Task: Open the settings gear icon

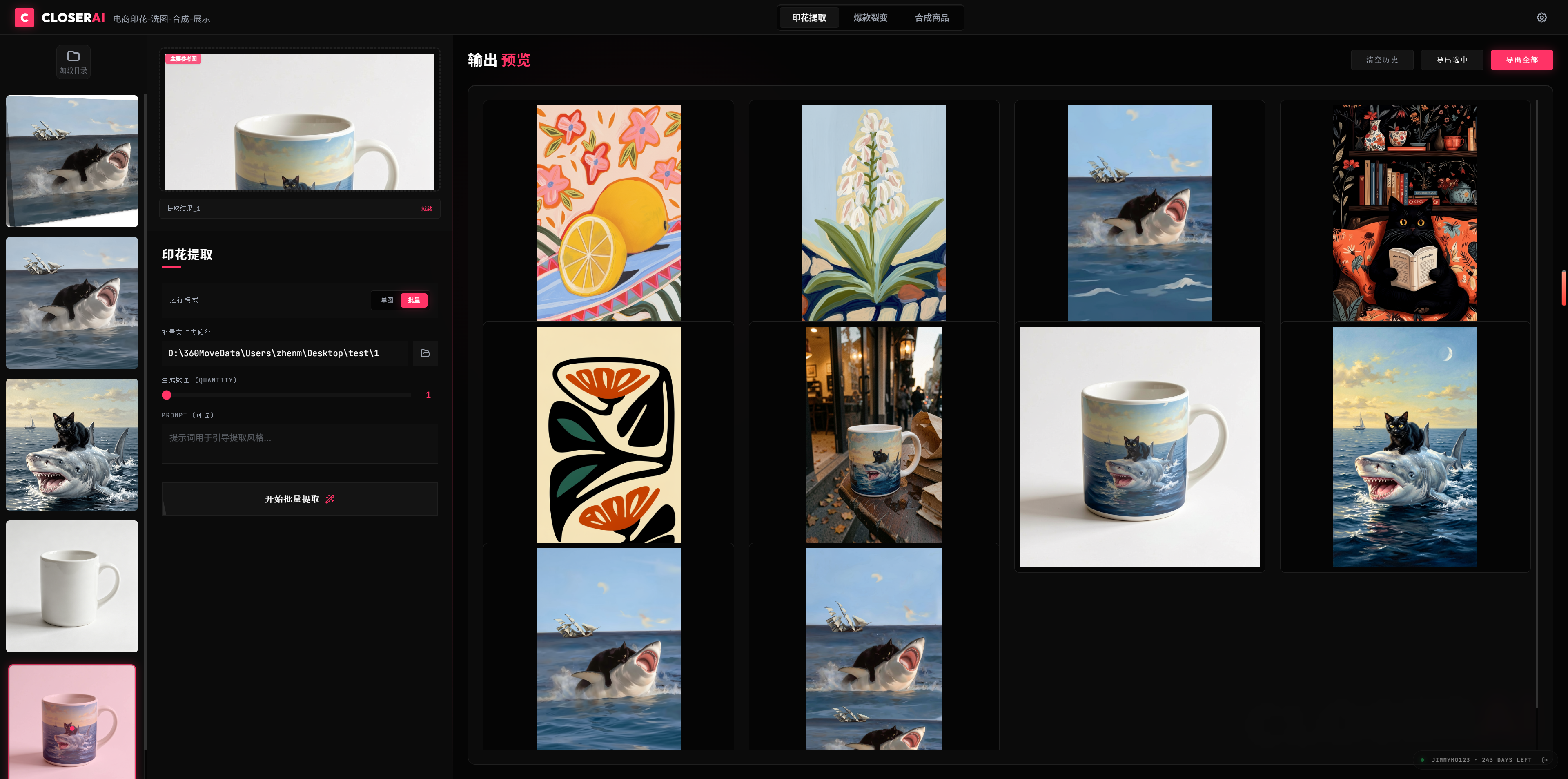Action: 1541,18
